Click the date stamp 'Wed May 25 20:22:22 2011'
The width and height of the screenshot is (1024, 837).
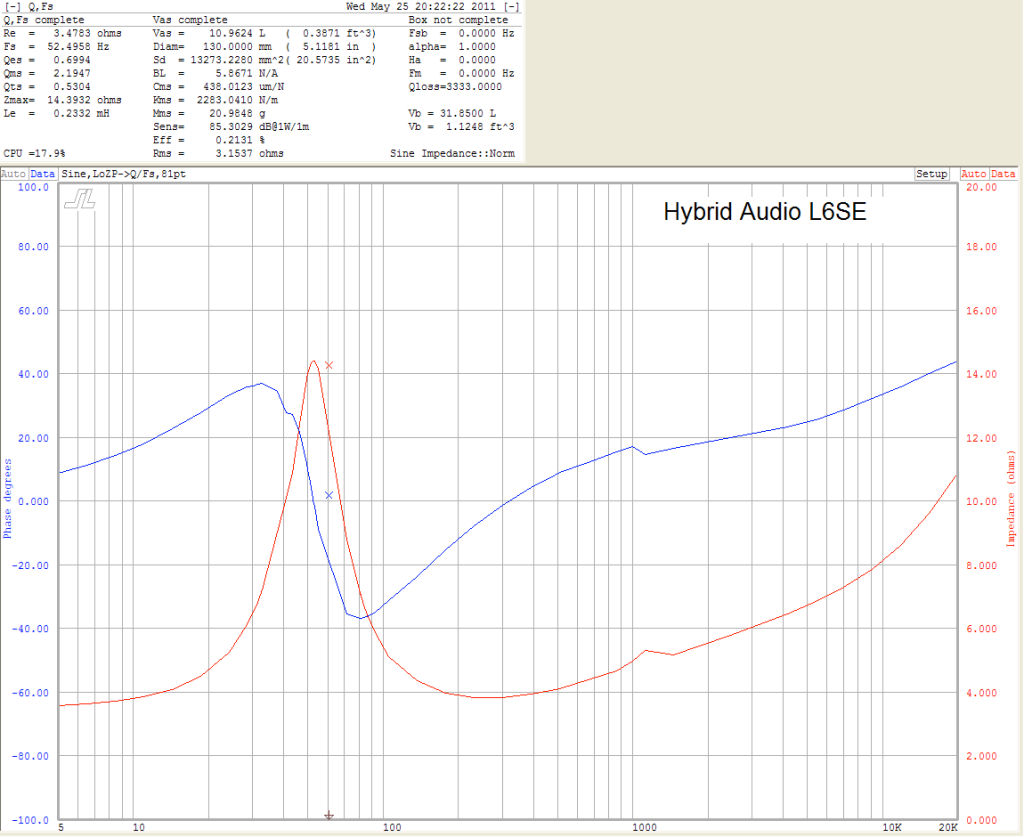pos(422,7)
